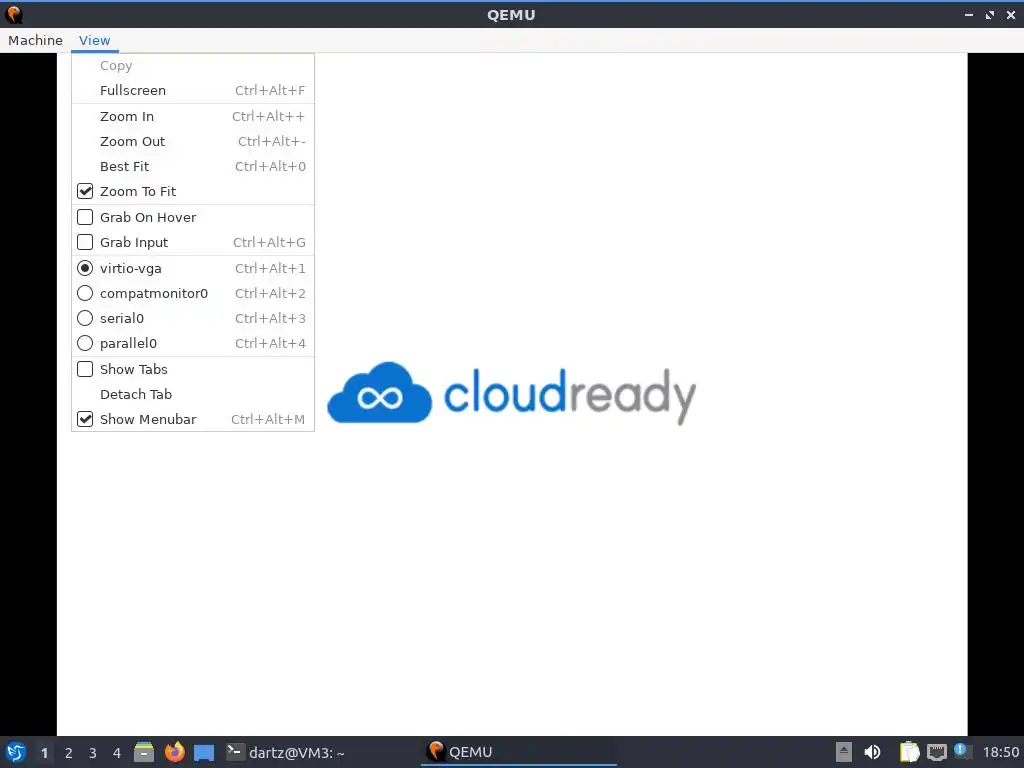Select Zoom In menu entry

point(193,116)
